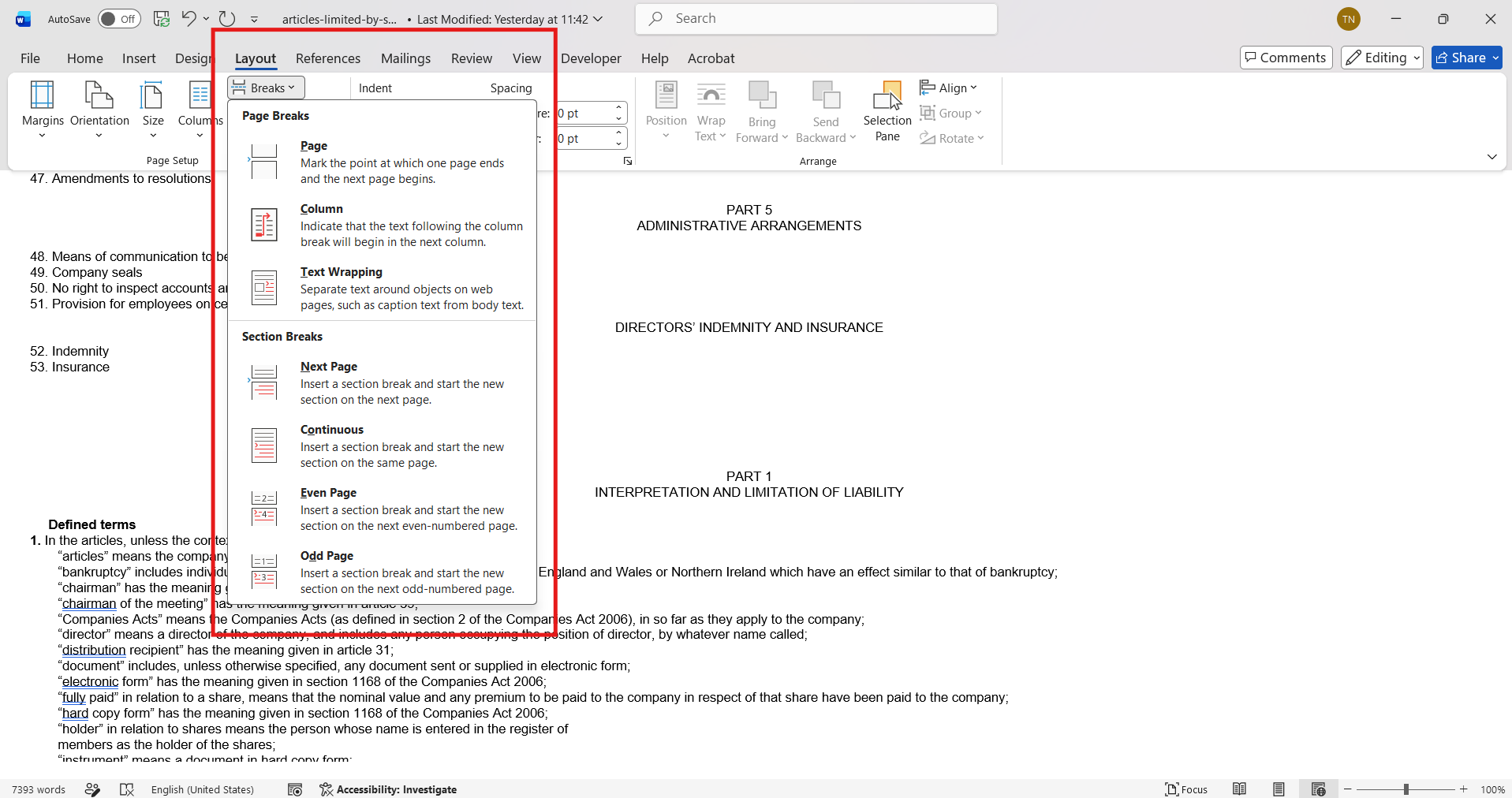Screen dimensions: 1512x798
Task: Insert an Even Page section break
Action: tap(383, 509)
